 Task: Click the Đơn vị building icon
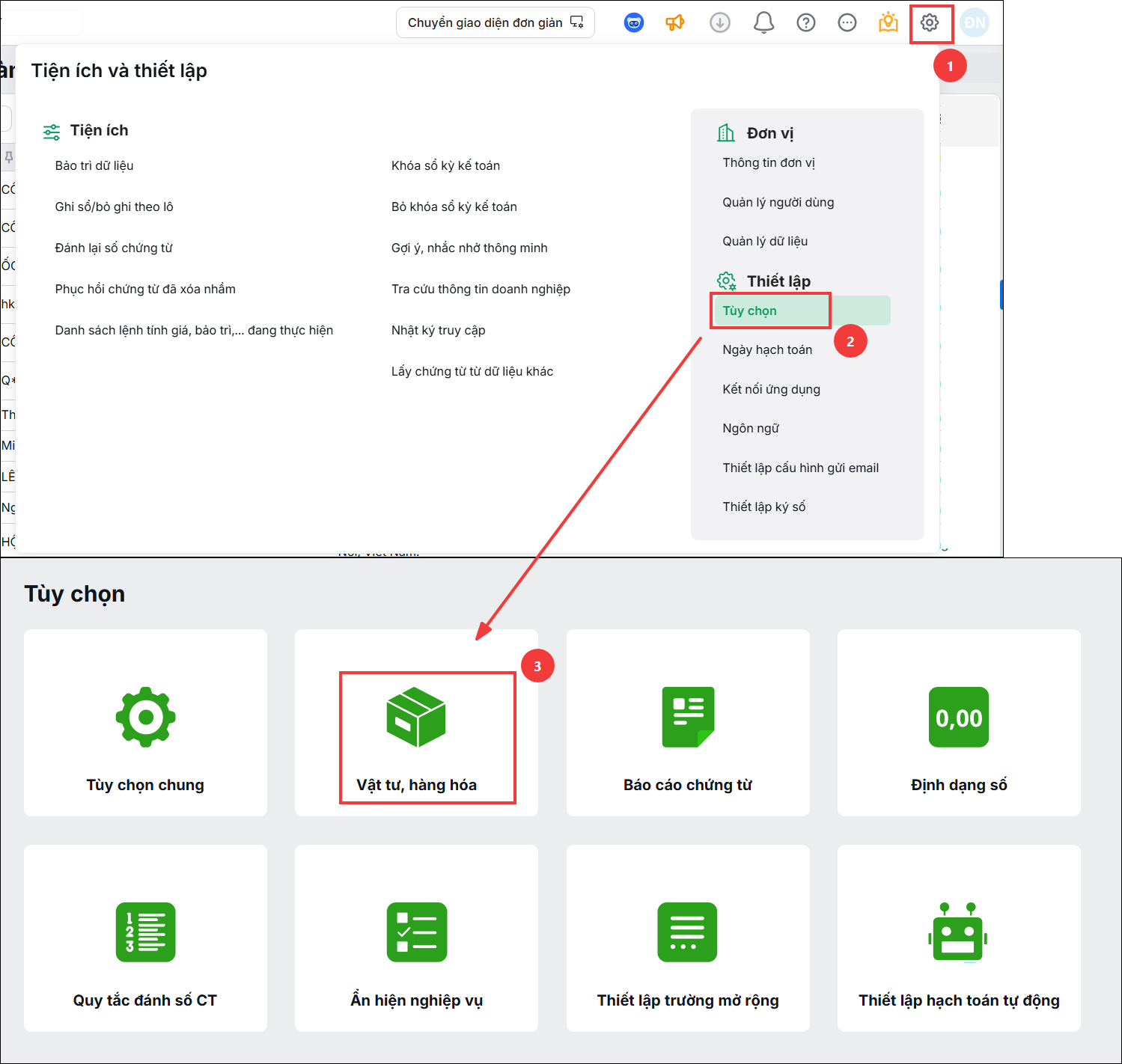pyautogui.click(x=726, y=133)
